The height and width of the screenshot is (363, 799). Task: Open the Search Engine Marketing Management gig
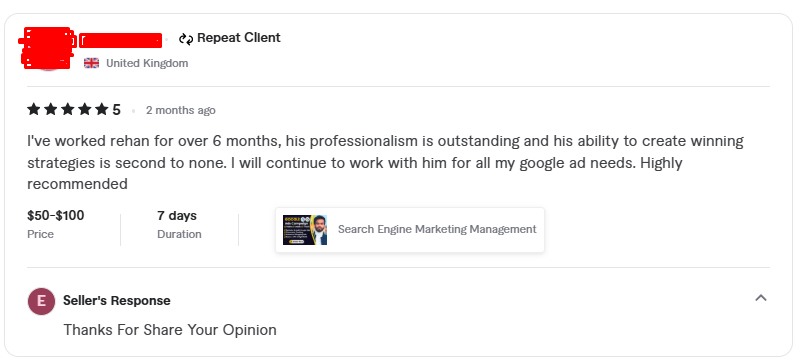click(x=410, y=229)
